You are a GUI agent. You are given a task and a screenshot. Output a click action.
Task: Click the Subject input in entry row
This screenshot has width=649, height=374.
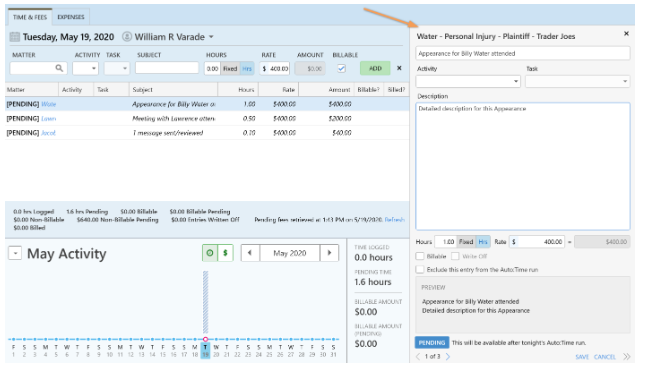[x=167, y=68]
